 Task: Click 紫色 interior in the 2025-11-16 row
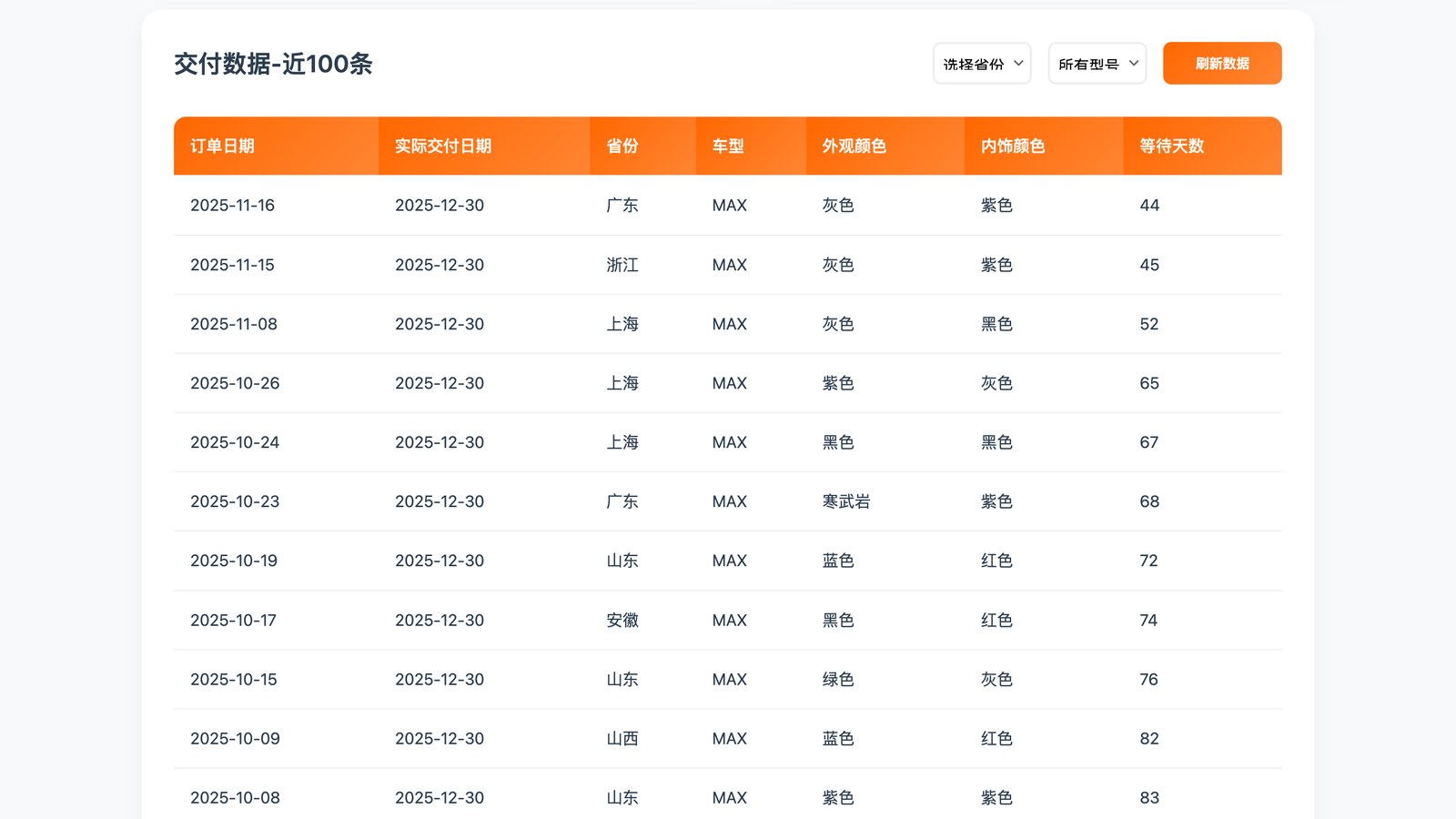point(996,206)
